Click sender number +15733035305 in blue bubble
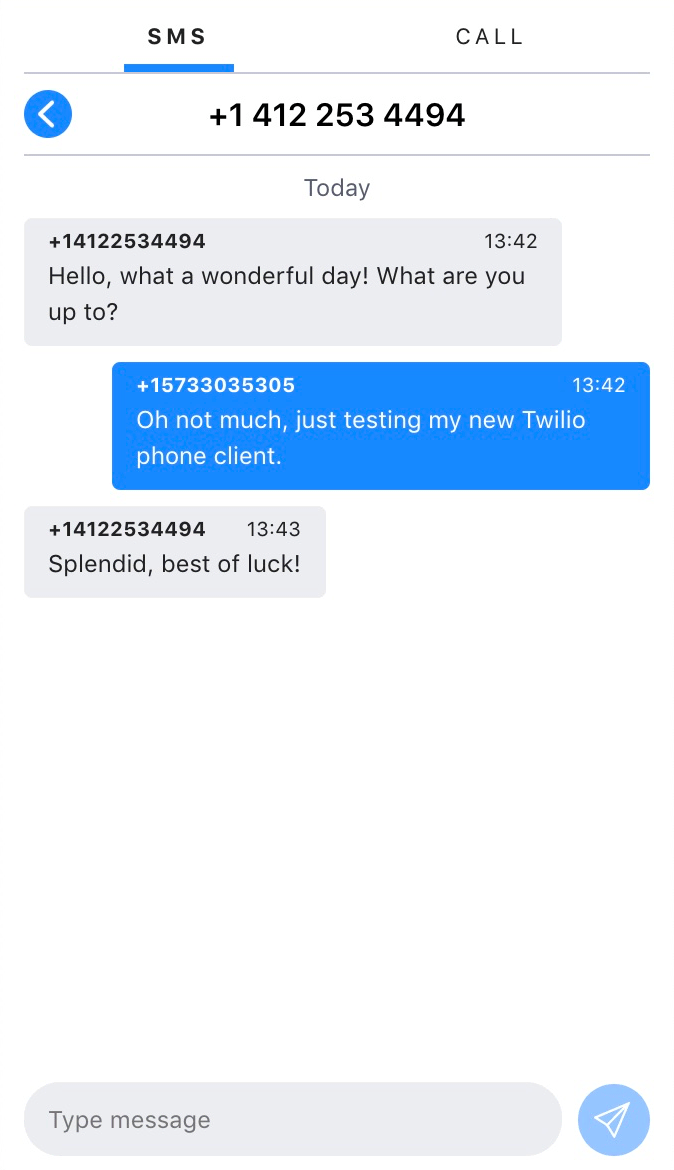 point(216,385)
